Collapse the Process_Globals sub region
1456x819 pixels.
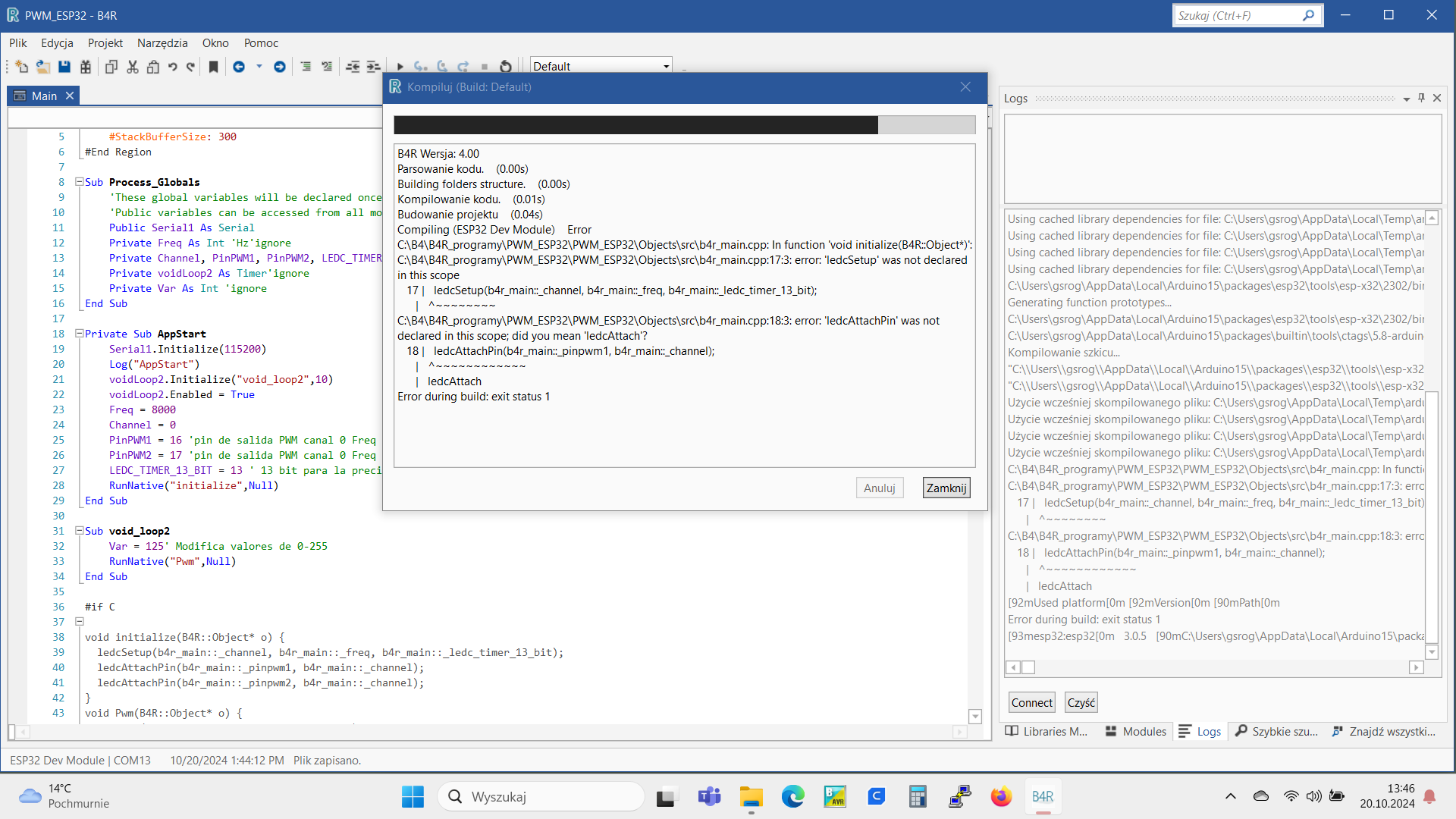tap(79, 182)
